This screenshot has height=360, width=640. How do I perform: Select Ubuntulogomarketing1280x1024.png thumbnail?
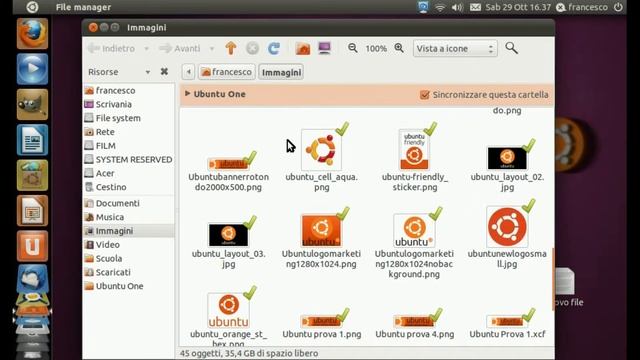[x=322, y=231]
